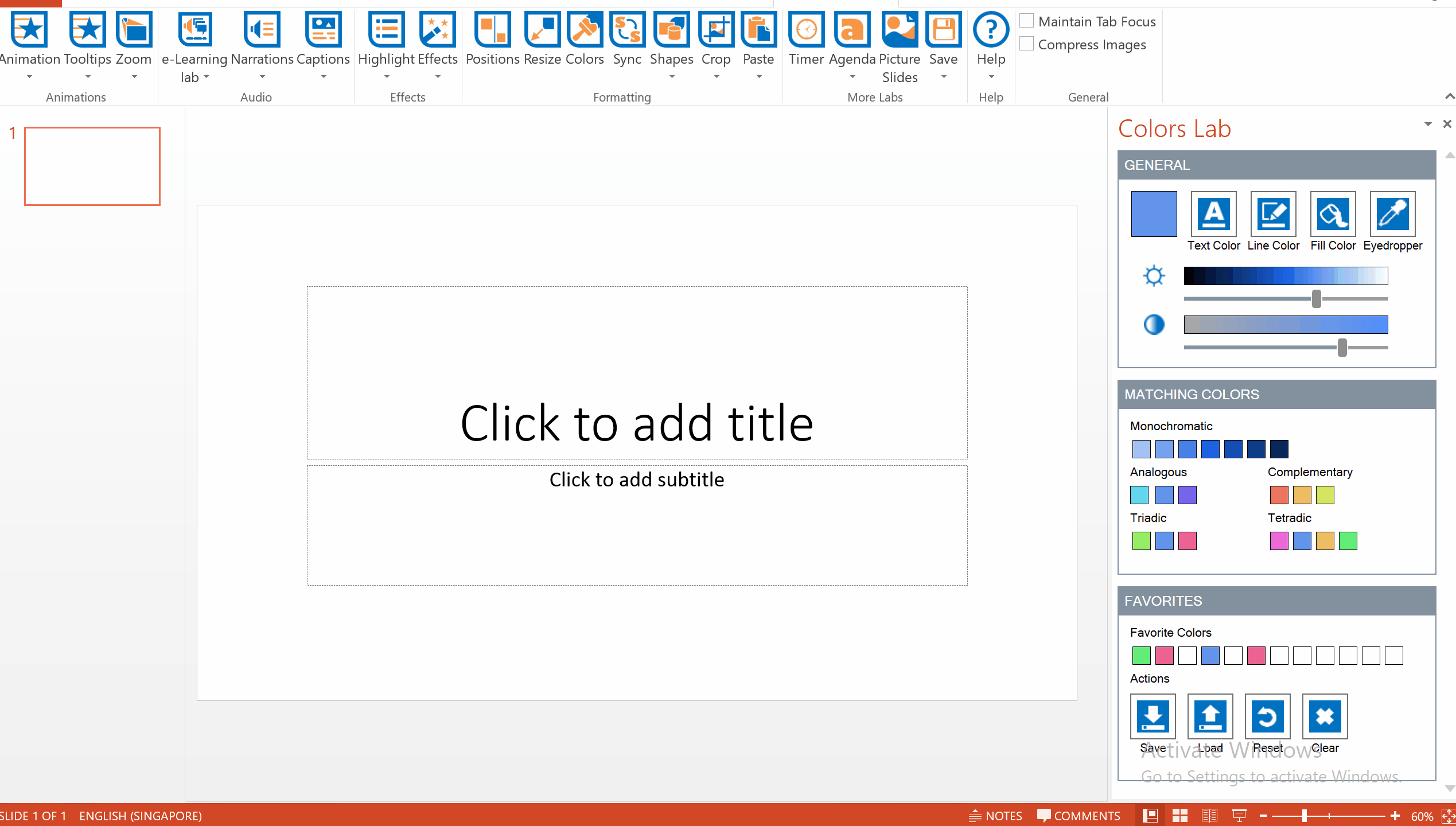Open the Fill Color picker
This screenshot has width=1456, height=826.
[1332, 213]
